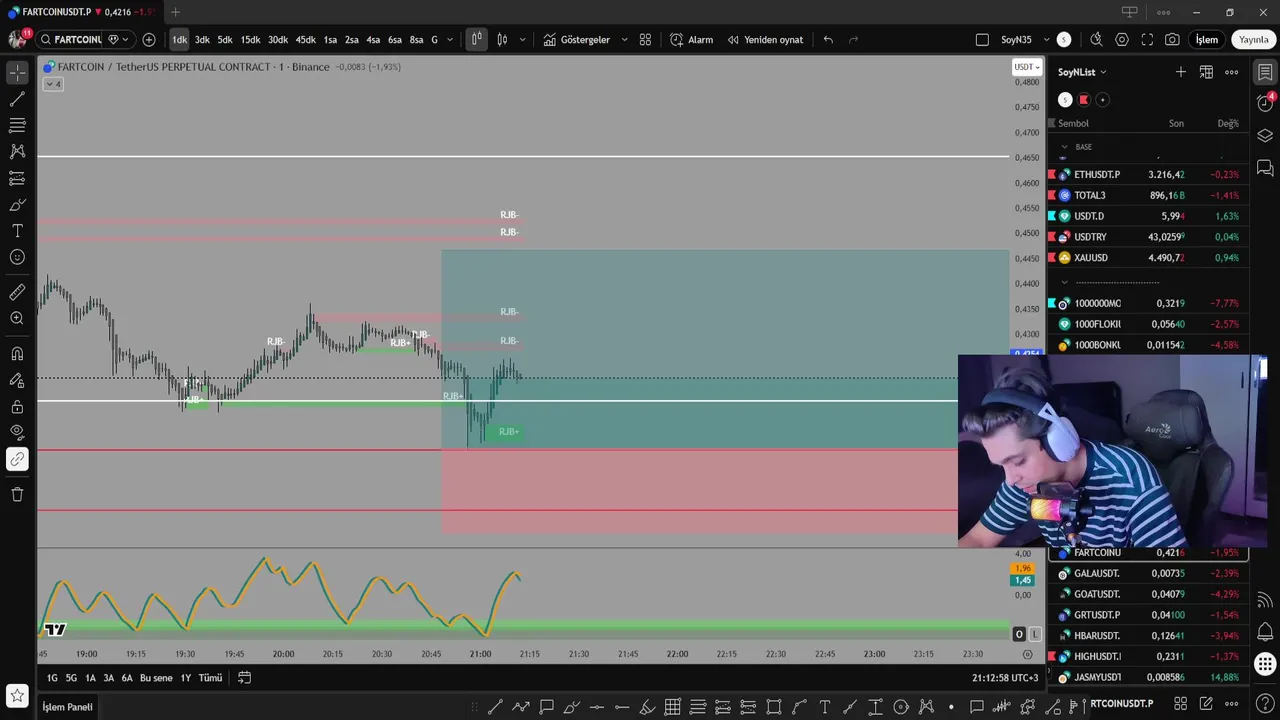Toggle magnet mode for drawings
Image resolution: width=1280 pixels, height=720 pixels.
(17, 354)
